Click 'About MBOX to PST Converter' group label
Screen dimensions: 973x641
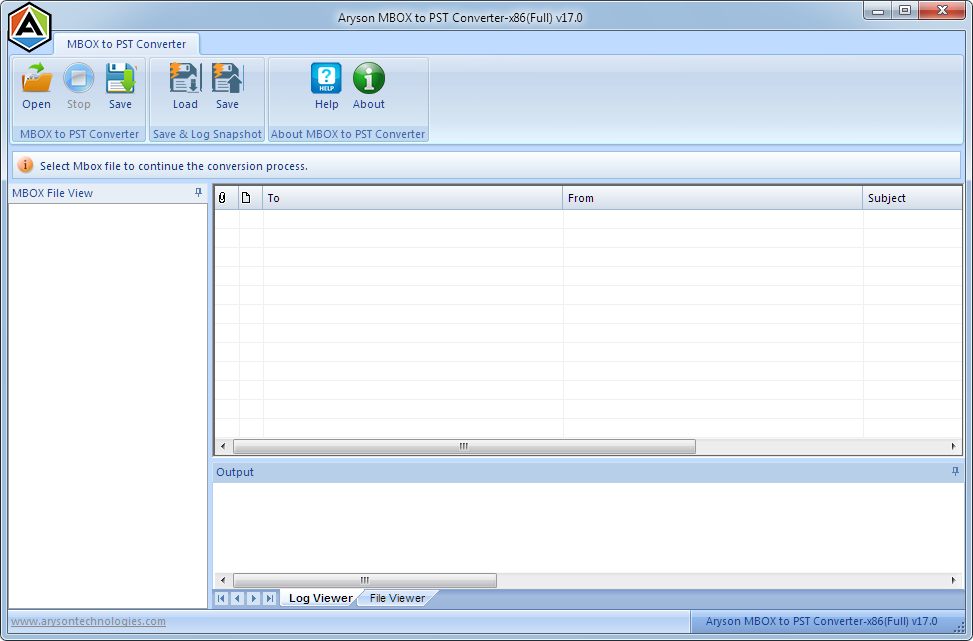pyautogui.click(x=348, y=134)
